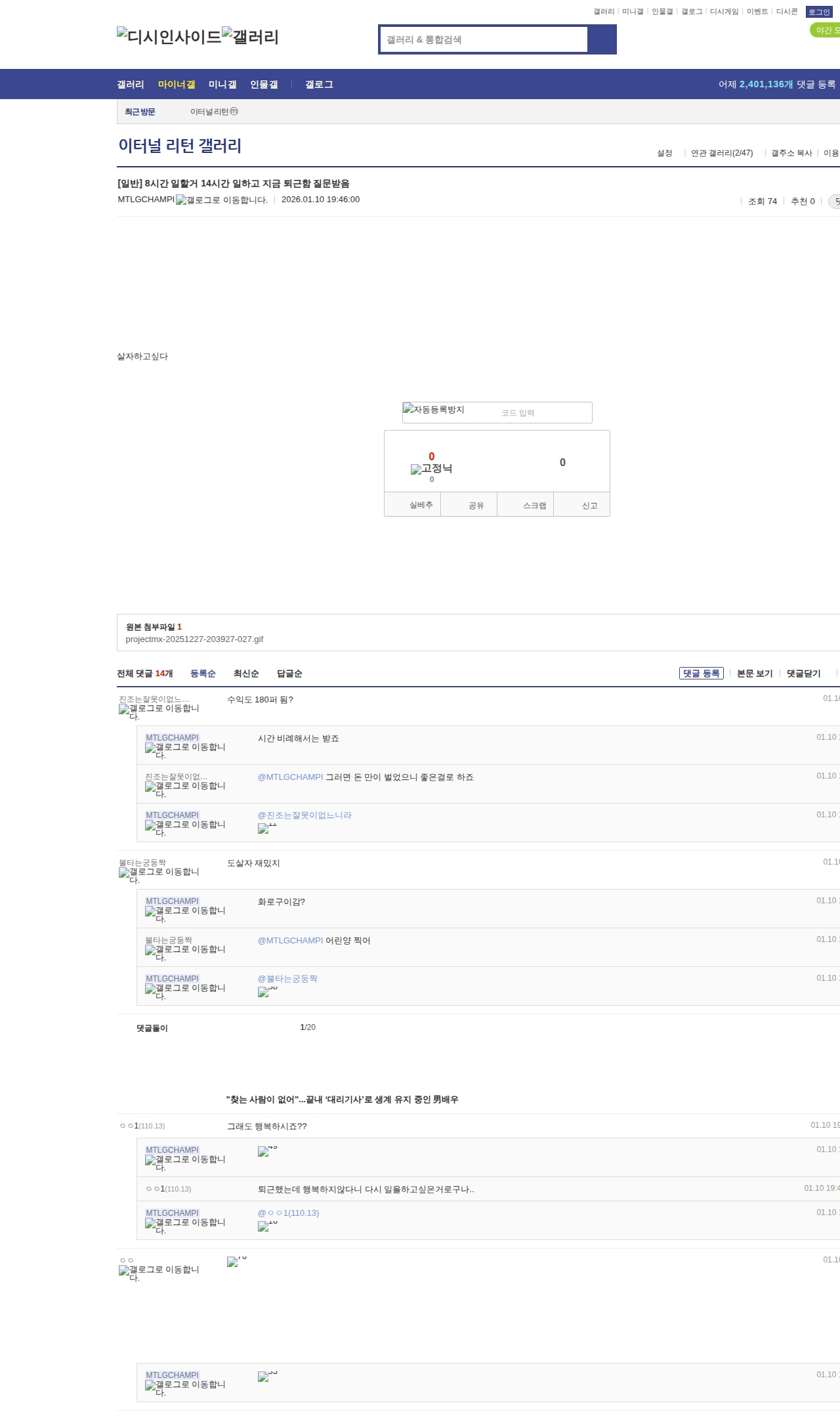The image size is (840, 1418).
Task: Click the DCInside logo image
Action: (x=169, y=37)
